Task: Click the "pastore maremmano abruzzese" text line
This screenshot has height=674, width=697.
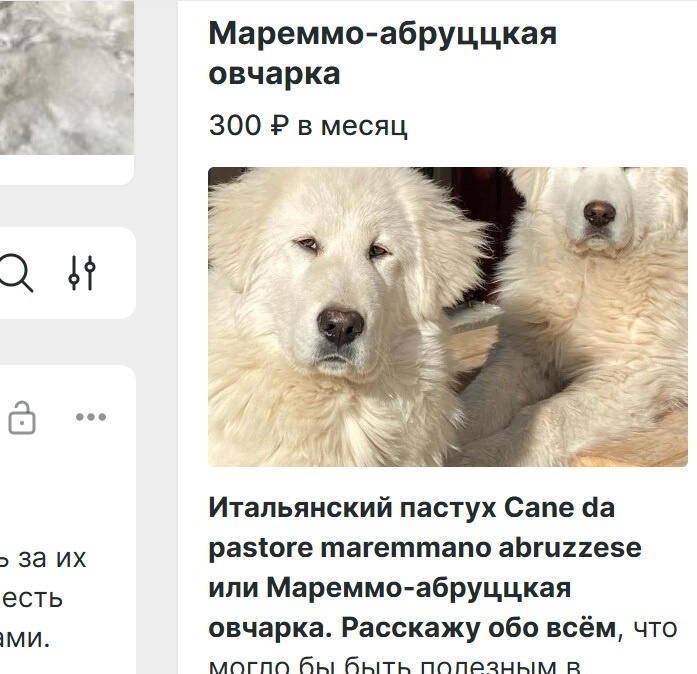Action: tap(425, 548)
